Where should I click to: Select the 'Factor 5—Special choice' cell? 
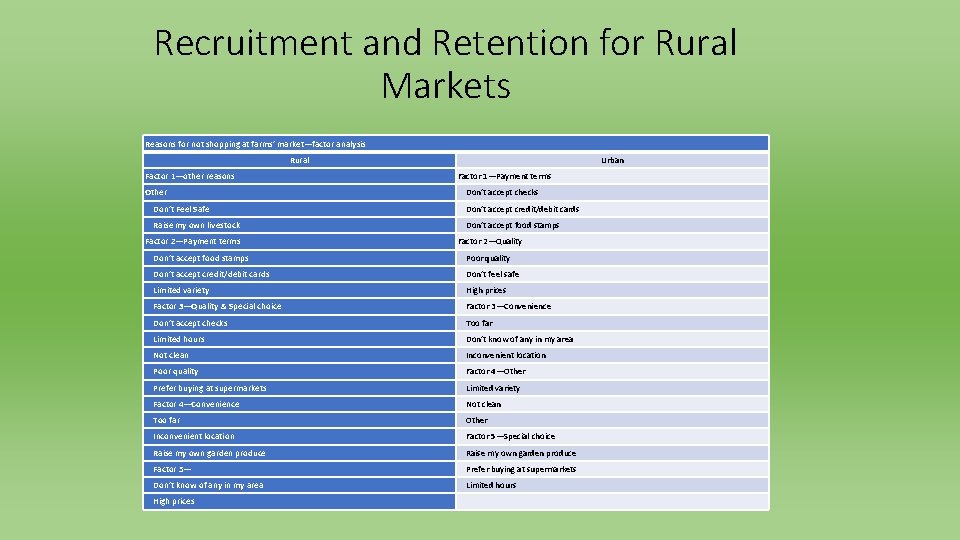612,437
